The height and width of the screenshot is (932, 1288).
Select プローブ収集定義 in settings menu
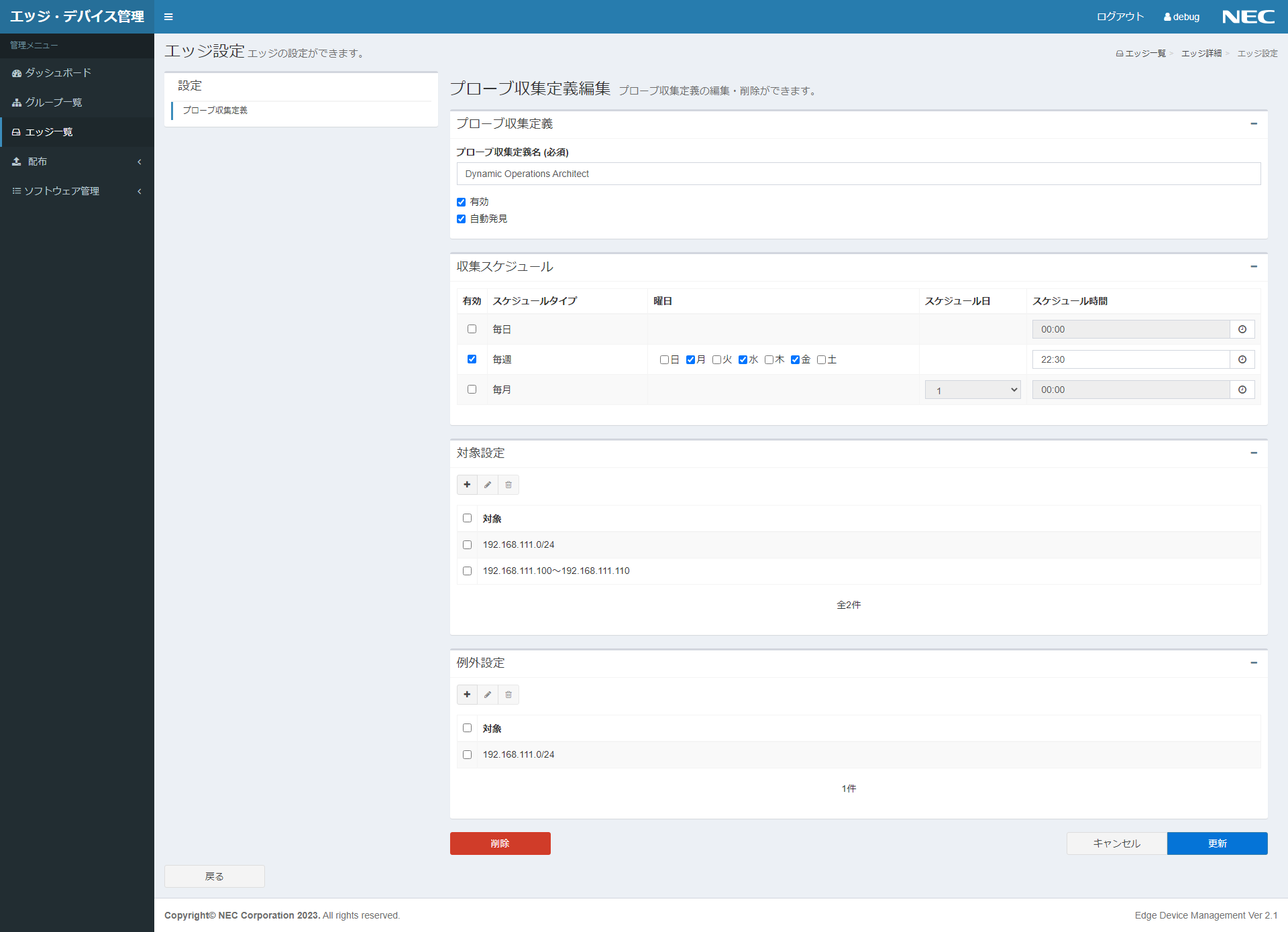[x=215, y=111]
